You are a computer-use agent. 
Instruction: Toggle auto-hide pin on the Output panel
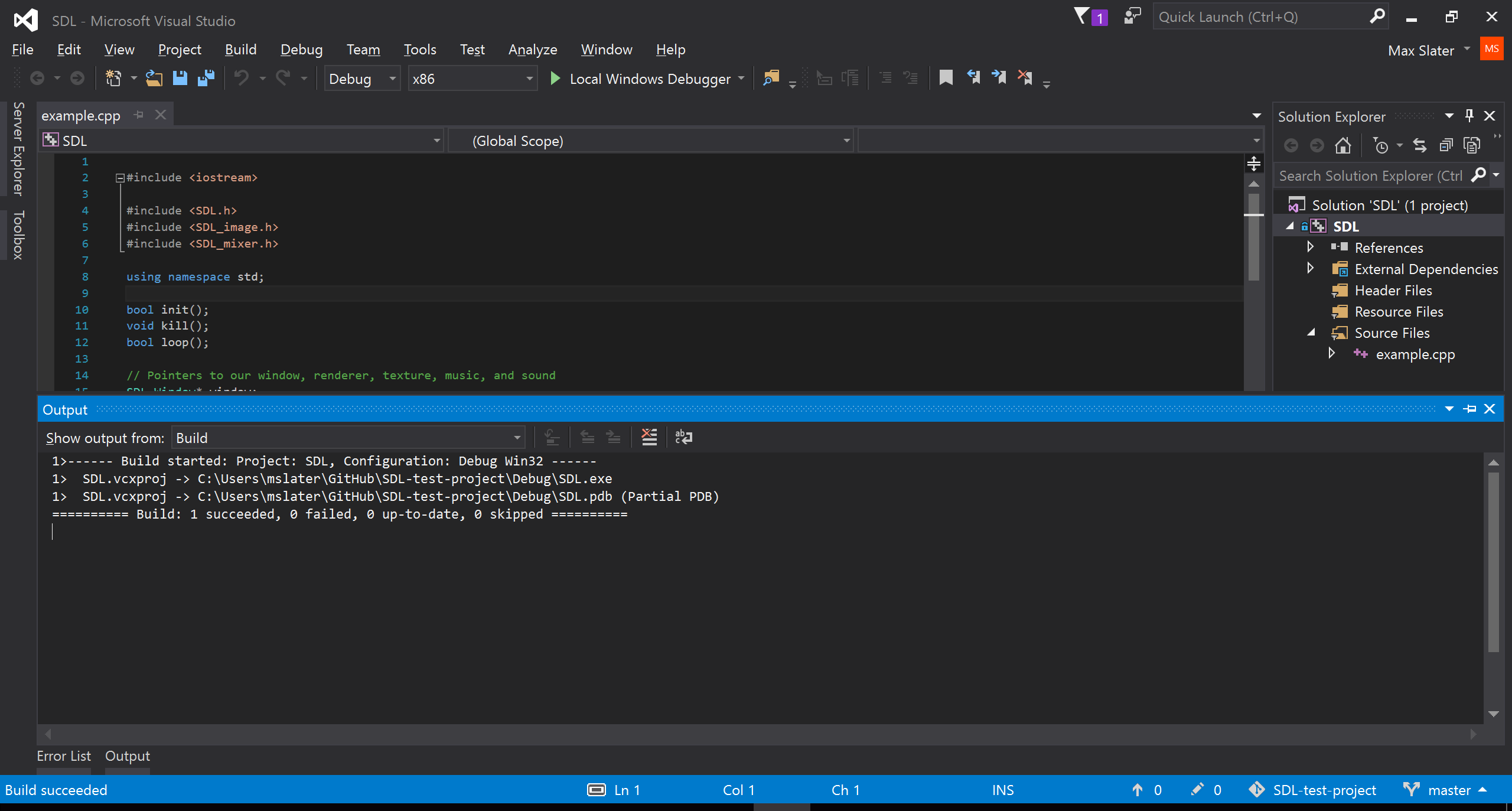click(1470, 409)
